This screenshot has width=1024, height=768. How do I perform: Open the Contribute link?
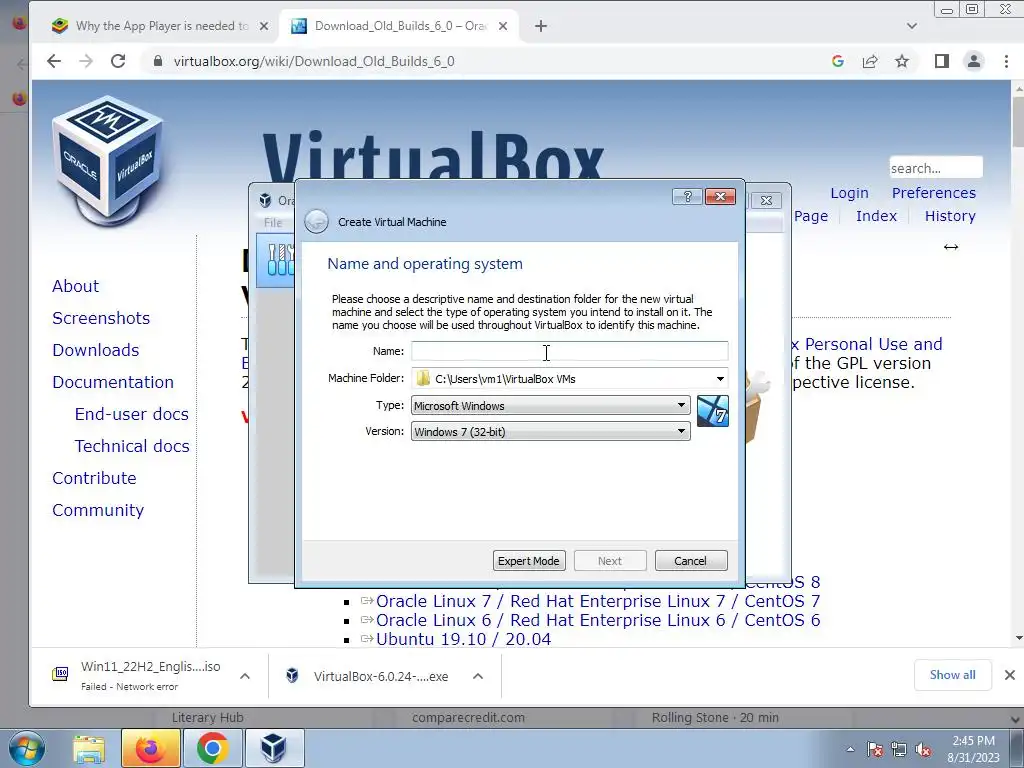click(x=95, y=478)
